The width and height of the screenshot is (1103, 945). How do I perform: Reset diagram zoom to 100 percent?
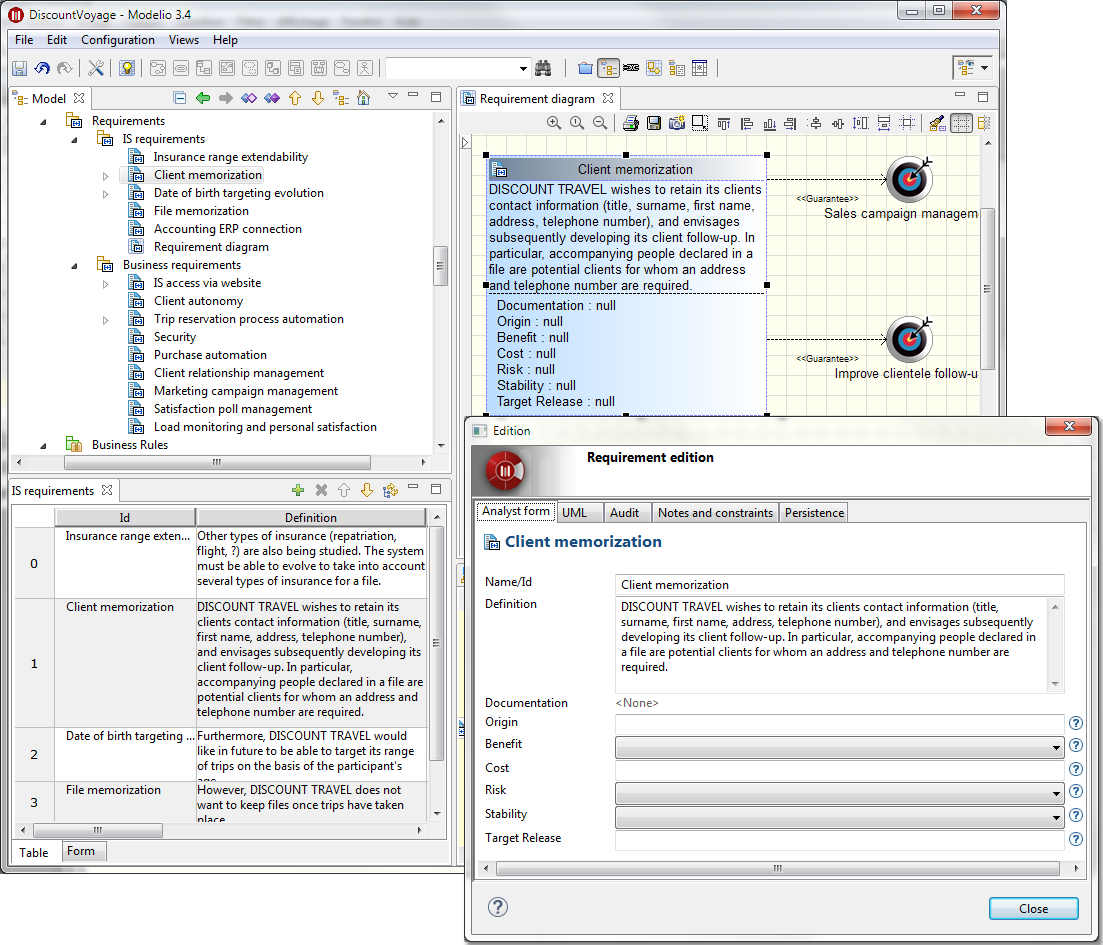[x=577, y=123]
